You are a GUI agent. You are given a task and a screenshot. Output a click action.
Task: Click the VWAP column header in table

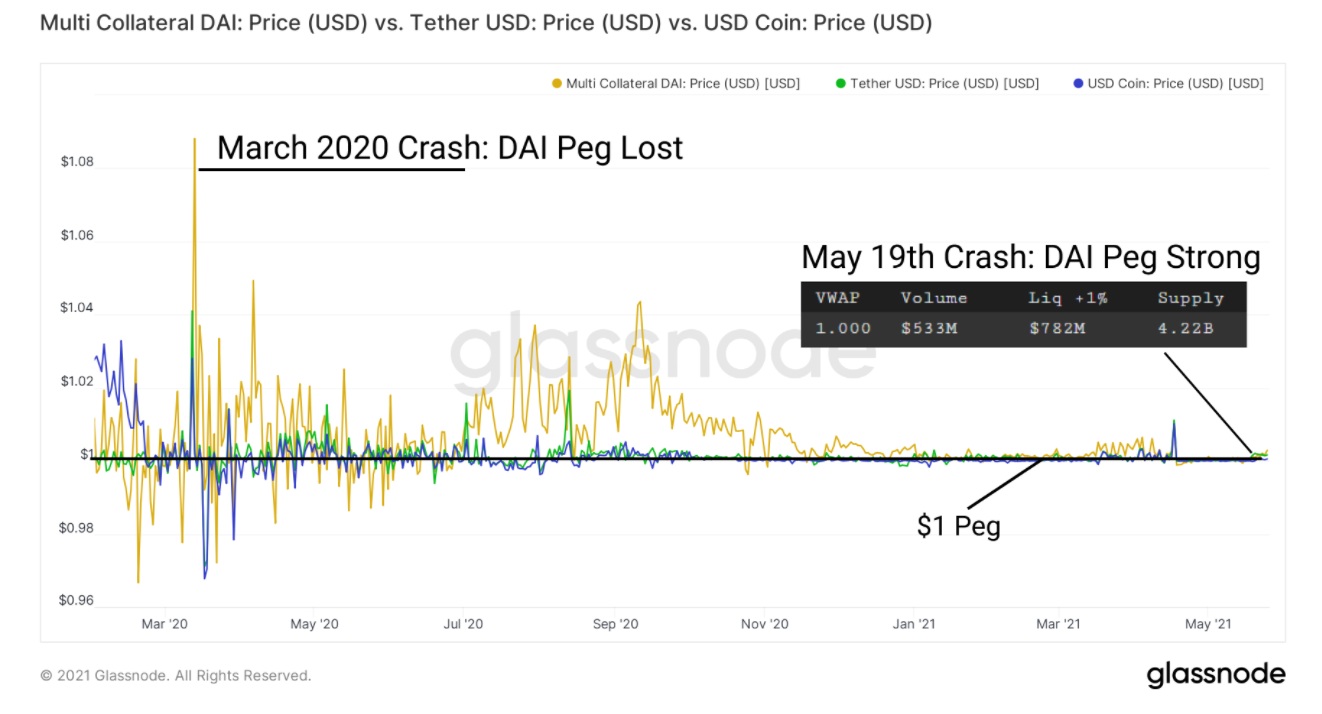click(x=837, y=298)
